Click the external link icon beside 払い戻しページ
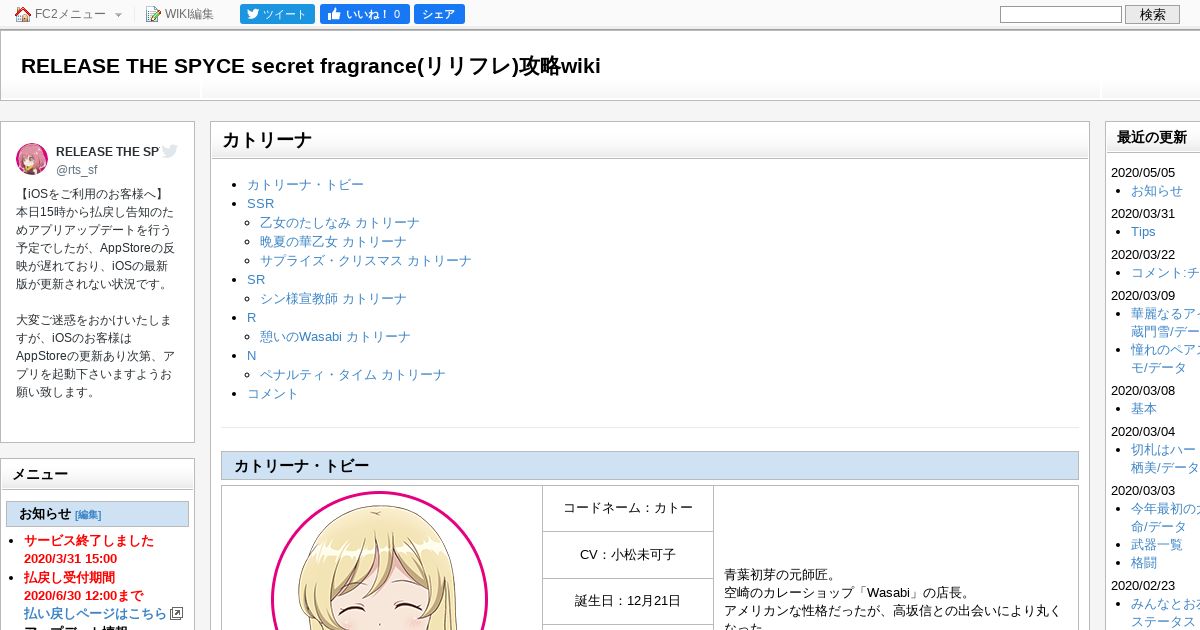 [177, 614]
